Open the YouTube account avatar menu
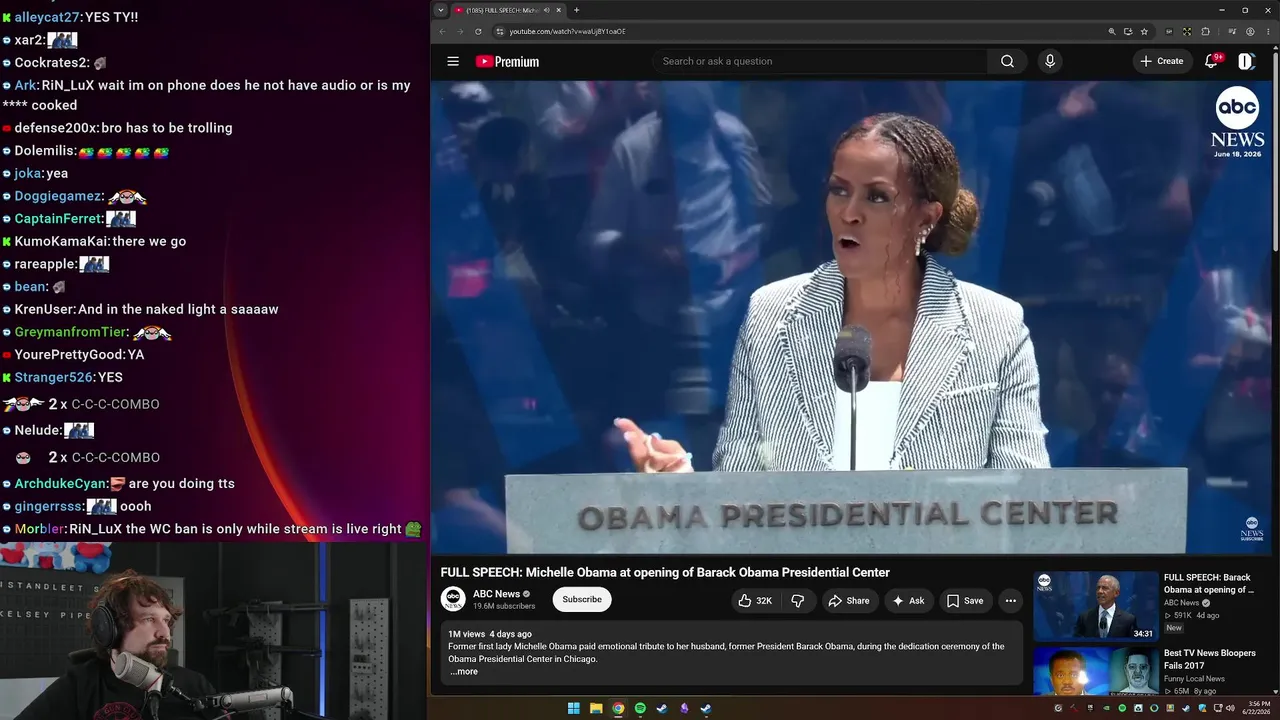 pos(1246,61)
